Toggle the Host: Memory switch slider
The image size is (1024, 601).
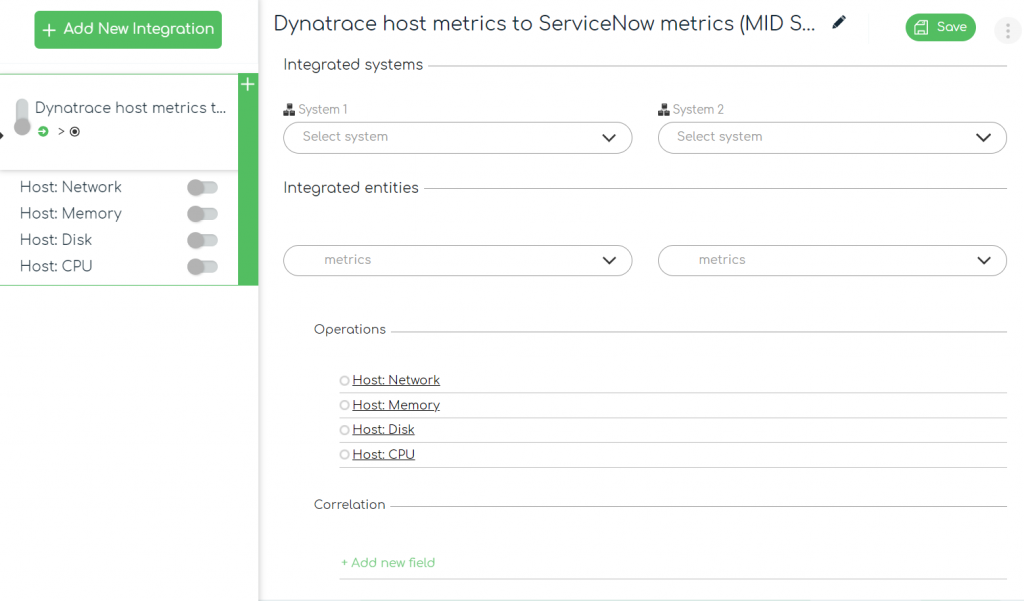[202, 213]
